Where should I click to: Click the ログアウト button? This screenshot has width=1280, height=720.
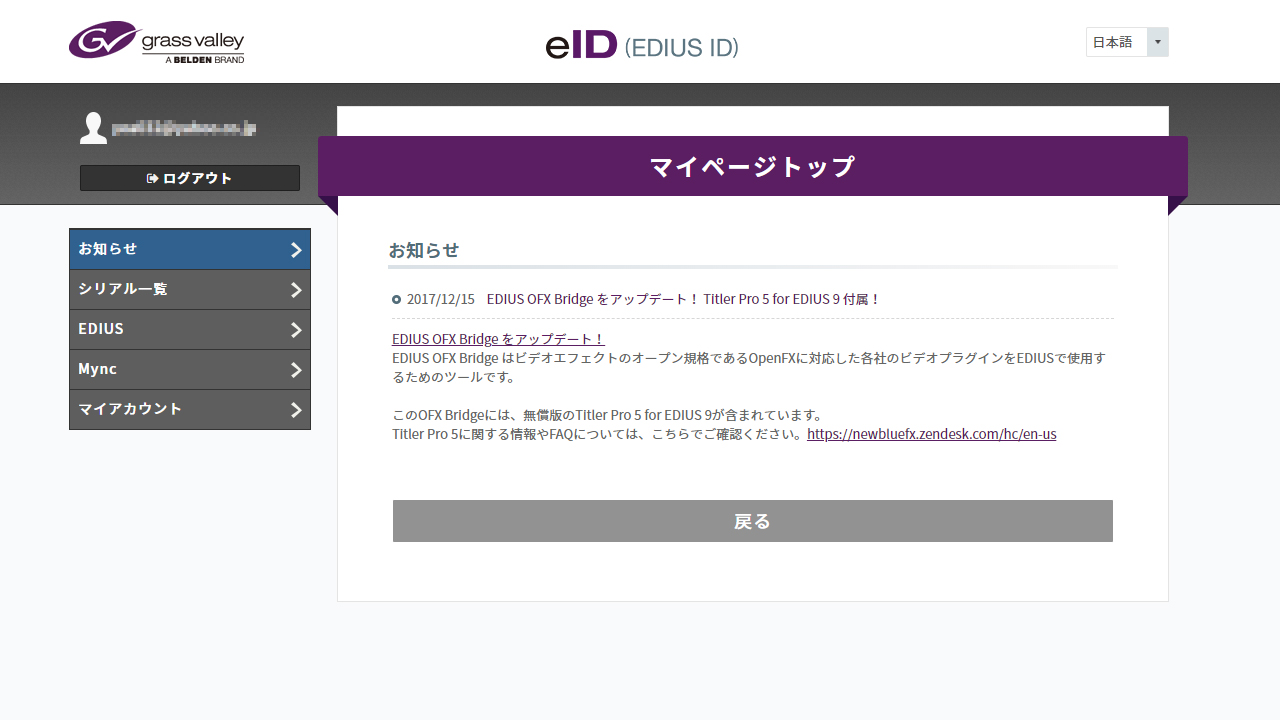pos(190,178)
